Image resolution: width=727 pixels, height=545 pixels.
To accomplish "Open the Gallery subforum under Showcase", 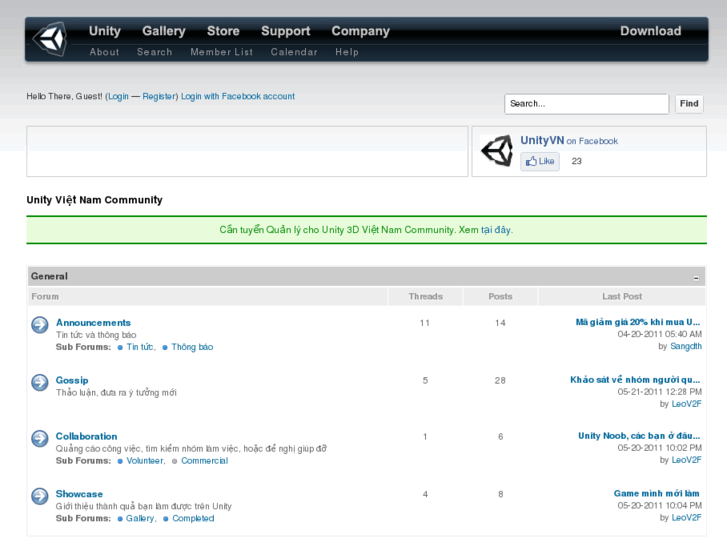I will point(140,518).
